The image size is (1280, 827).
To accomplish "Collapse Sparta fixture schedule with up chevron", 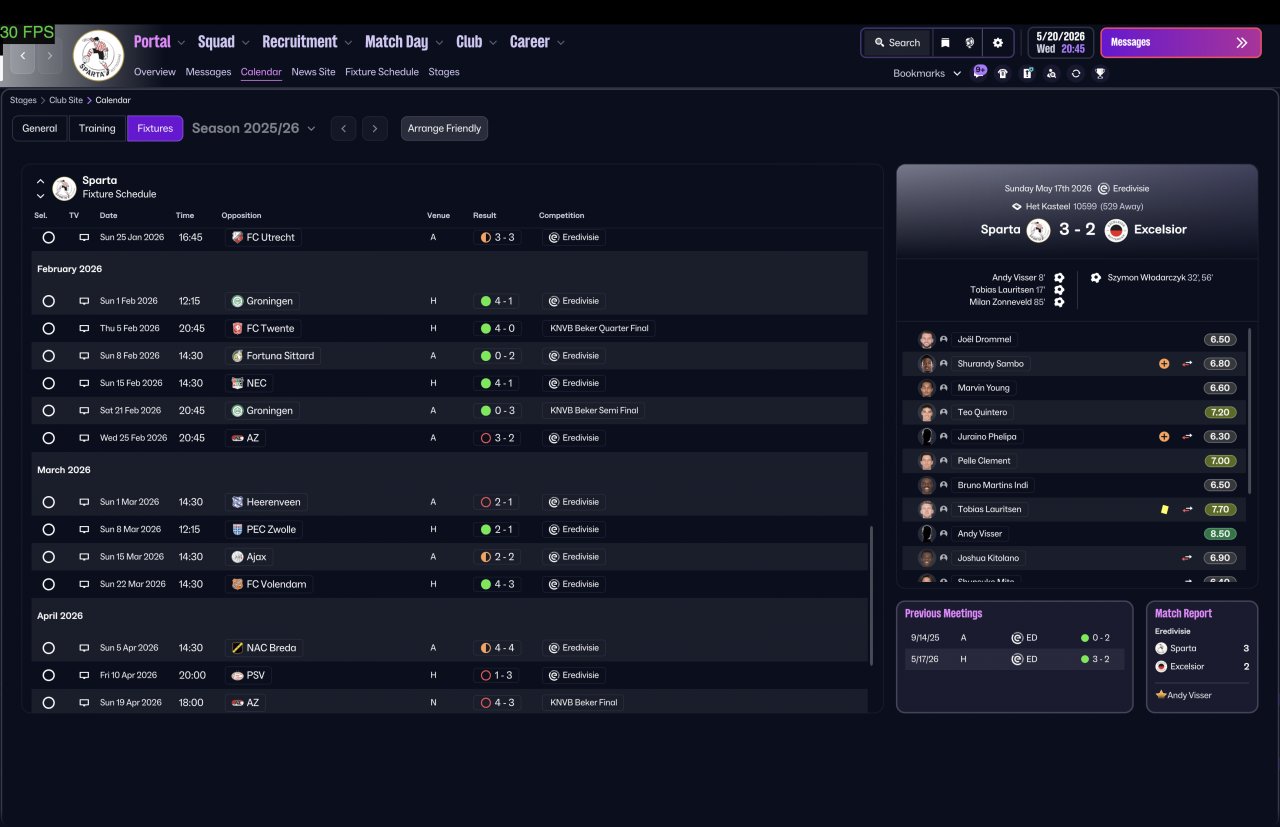I will pyautogui.click(x=40, y=182).
